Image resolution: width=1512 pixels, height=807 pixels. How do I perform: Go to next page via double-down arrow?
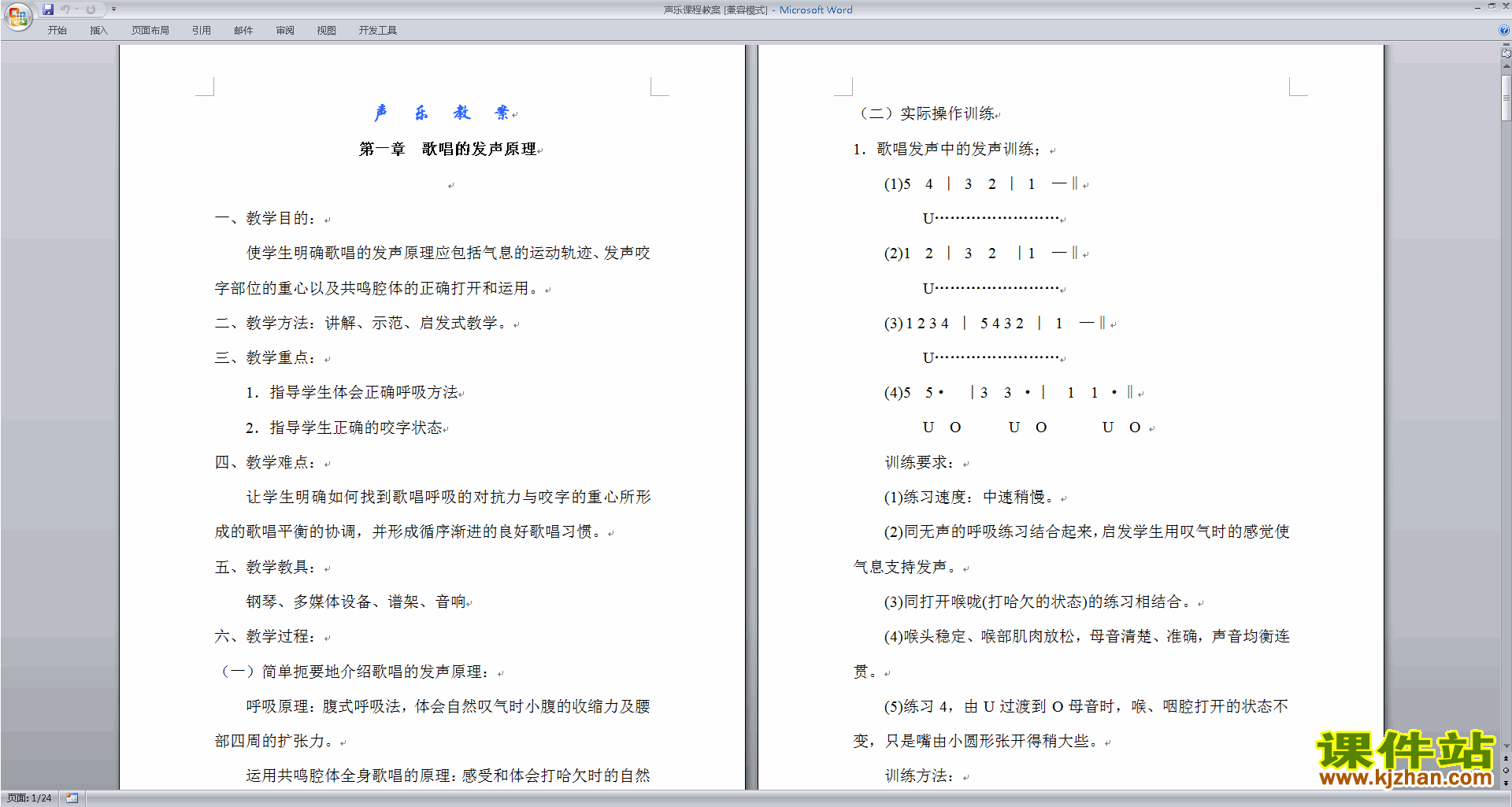click(1506, 783)
